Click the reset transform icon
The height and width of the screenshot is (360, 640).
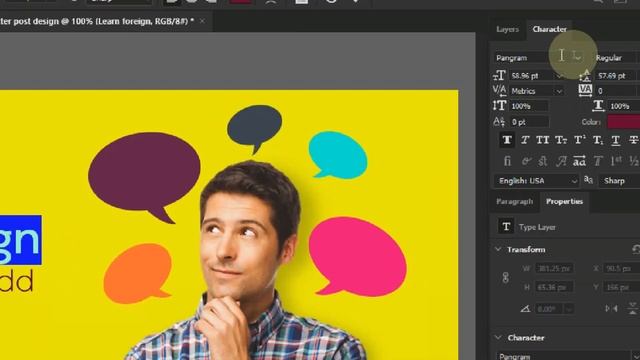[x=636, y=249]
